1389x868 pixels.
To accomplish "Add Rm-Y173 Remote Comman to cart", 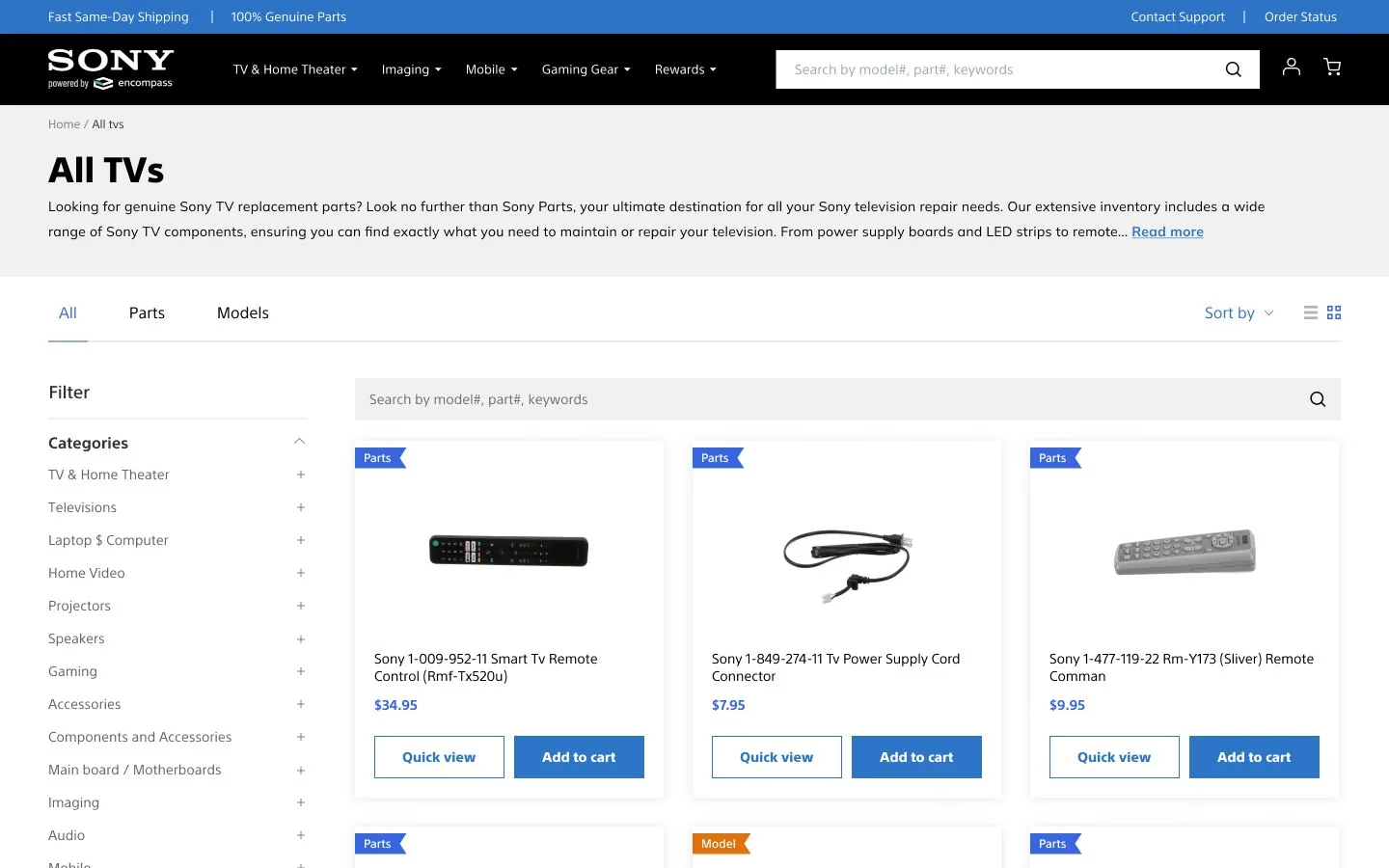I will [1254, 757].
